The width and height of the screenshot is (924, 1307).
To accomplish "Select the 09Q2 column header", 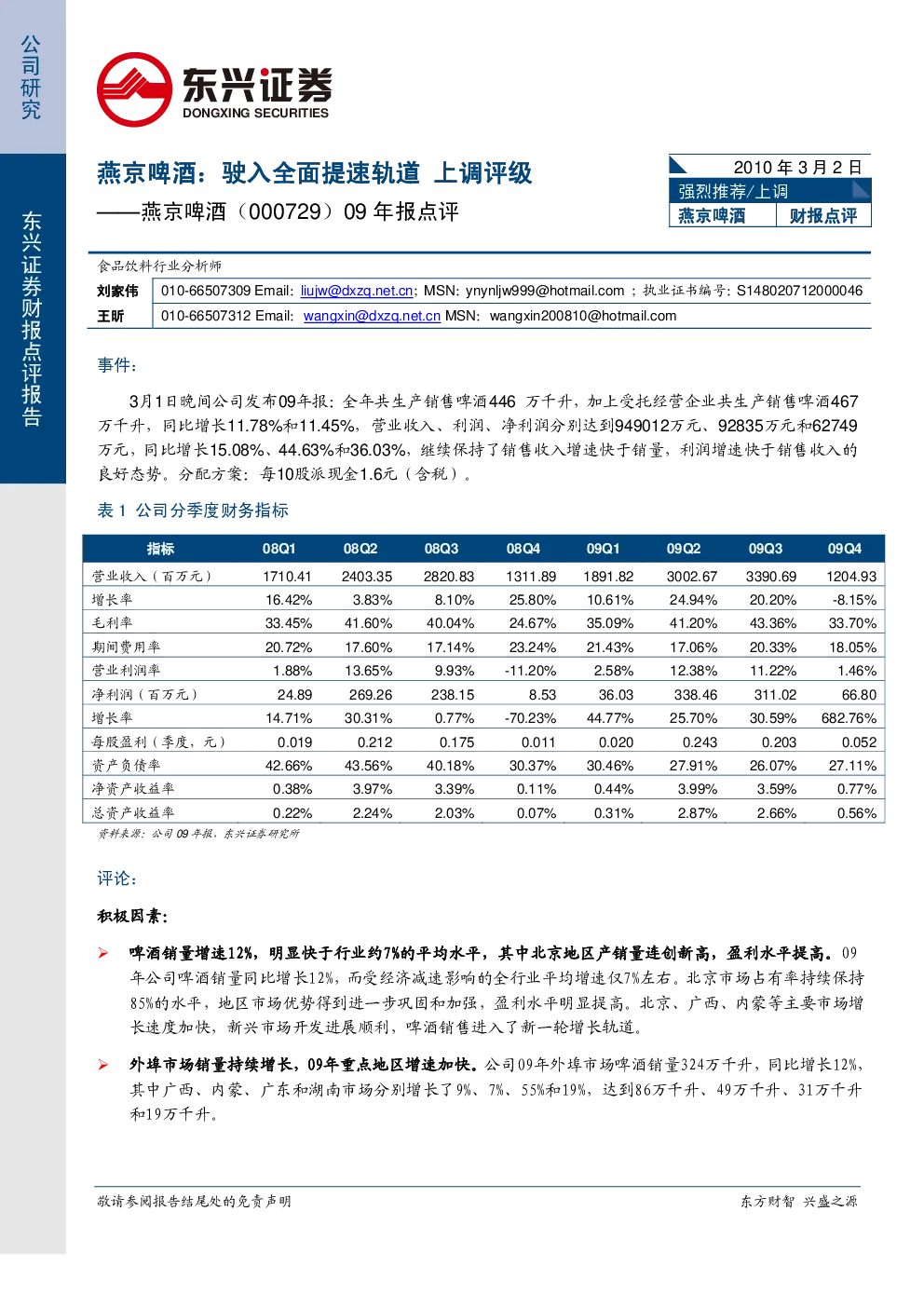I will click(x=684, y=549).
